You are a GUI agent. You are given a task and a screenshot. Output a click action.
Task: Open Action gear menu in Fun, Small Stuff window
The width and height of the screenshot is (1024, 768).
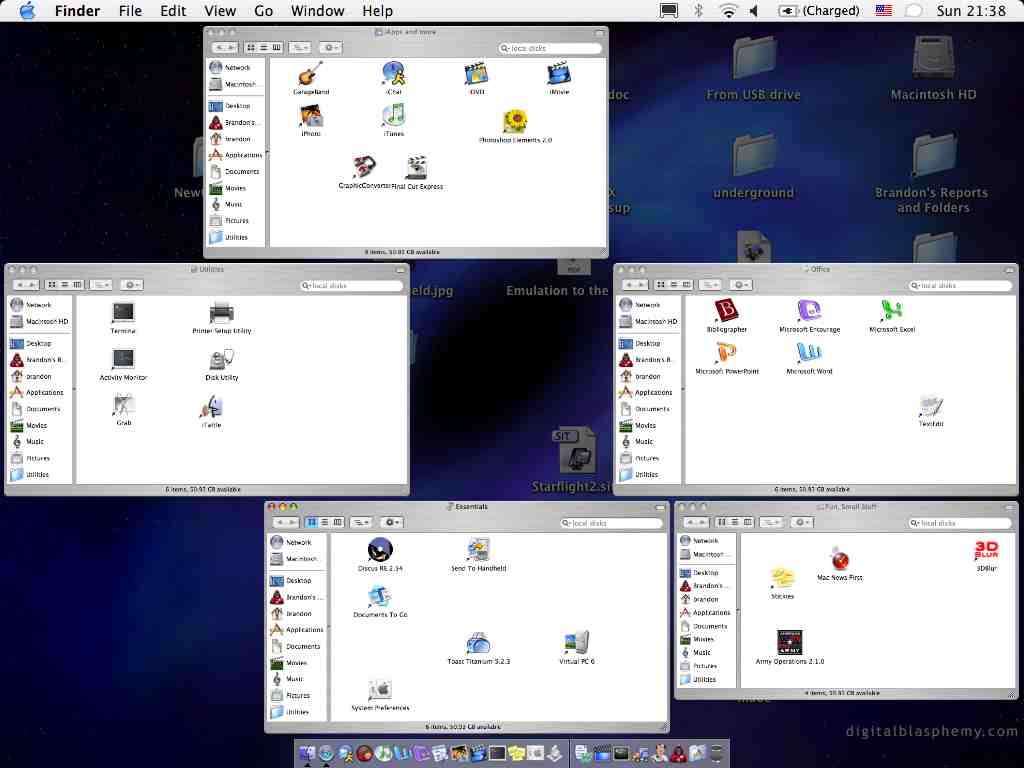[x=802, y=522]
